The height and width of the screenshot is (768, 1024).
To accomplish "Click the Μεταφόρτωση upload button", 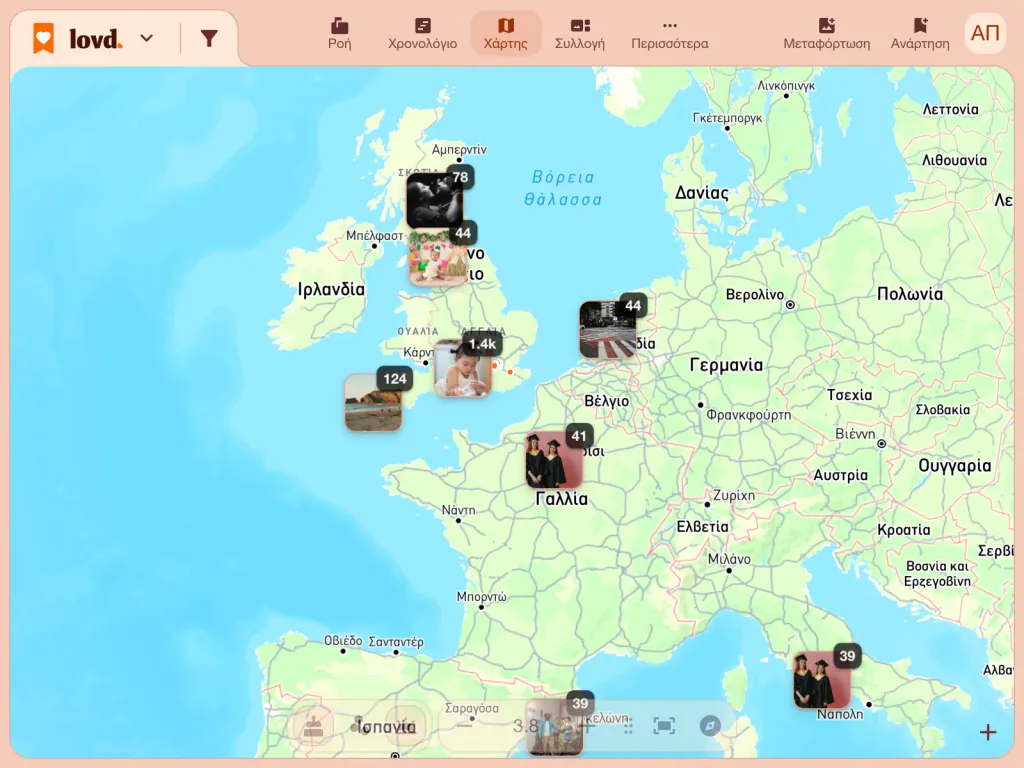I will coord(827,33).
